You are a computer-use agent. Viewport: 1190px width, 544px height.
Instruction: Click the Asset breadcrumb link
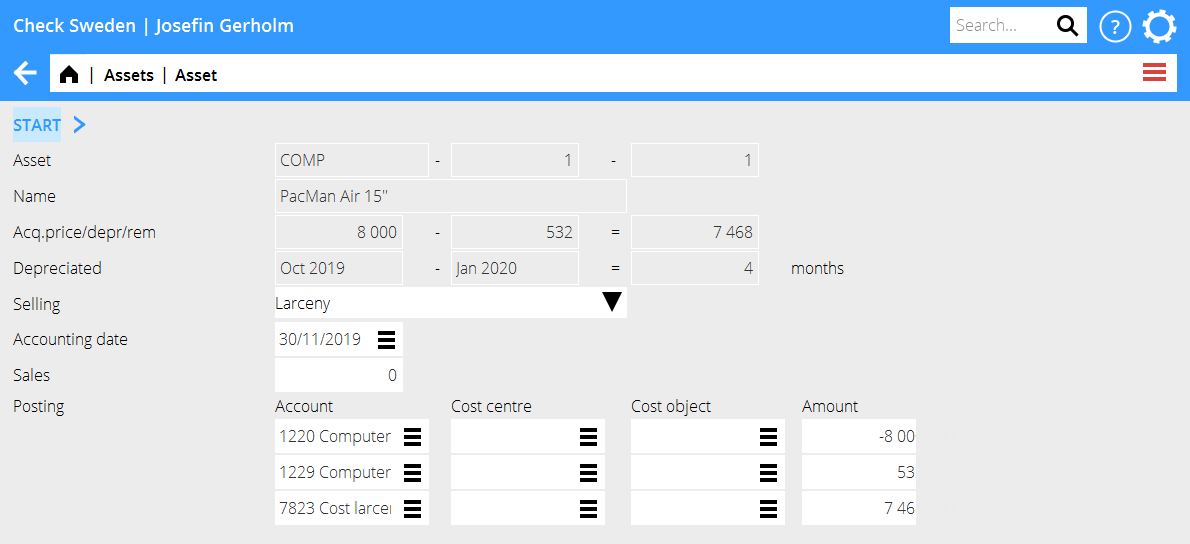196,75
